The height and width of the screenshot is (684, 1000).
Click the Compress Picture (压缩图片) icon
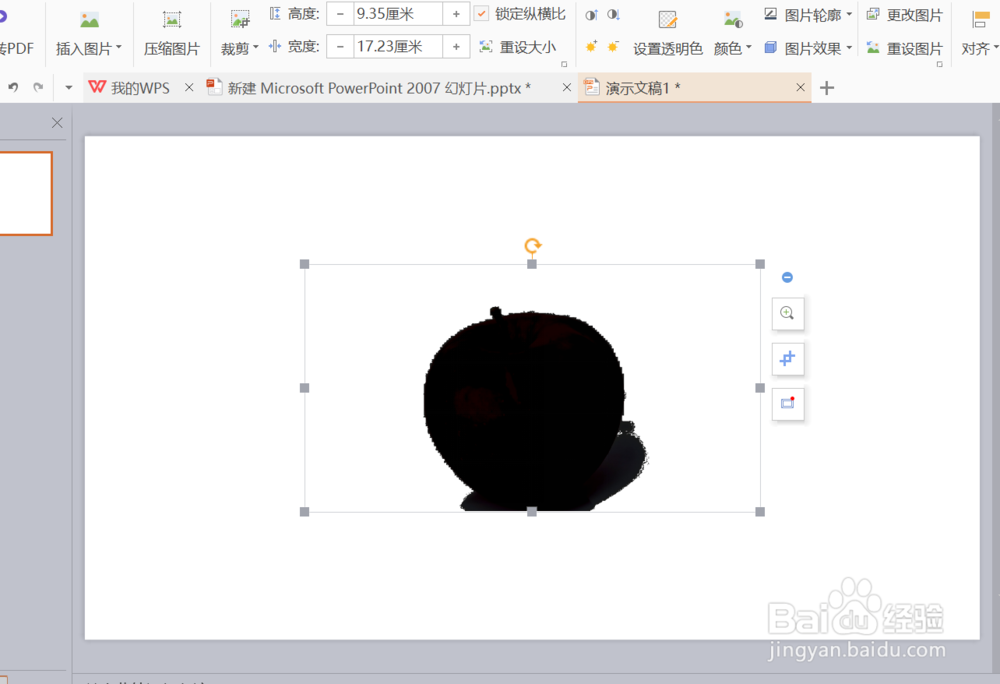pos(172,21)
